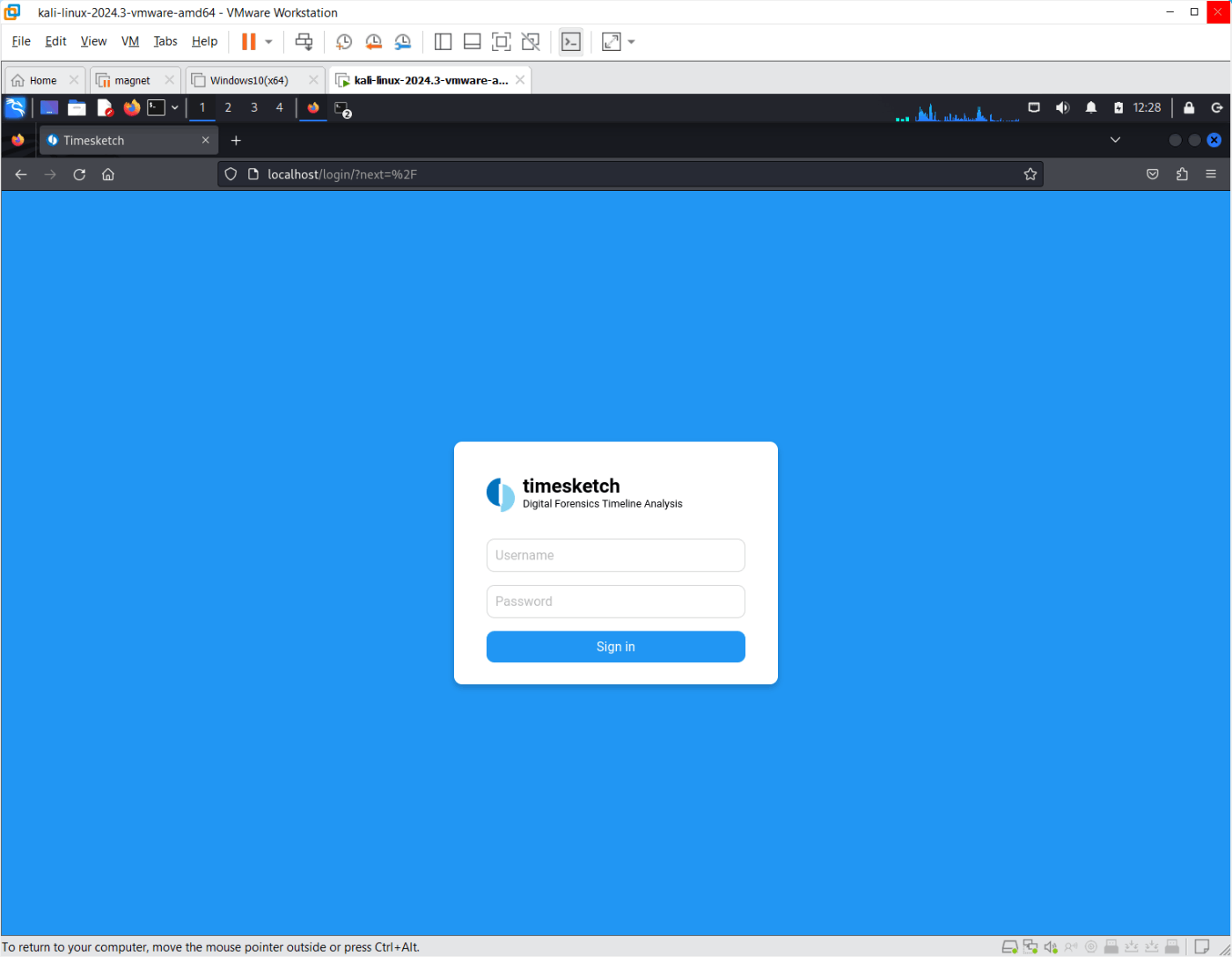This screenshot has width=1232, height=957.
Task: Bookmark this page with the star icon
Action: (x=1030, y=174)
